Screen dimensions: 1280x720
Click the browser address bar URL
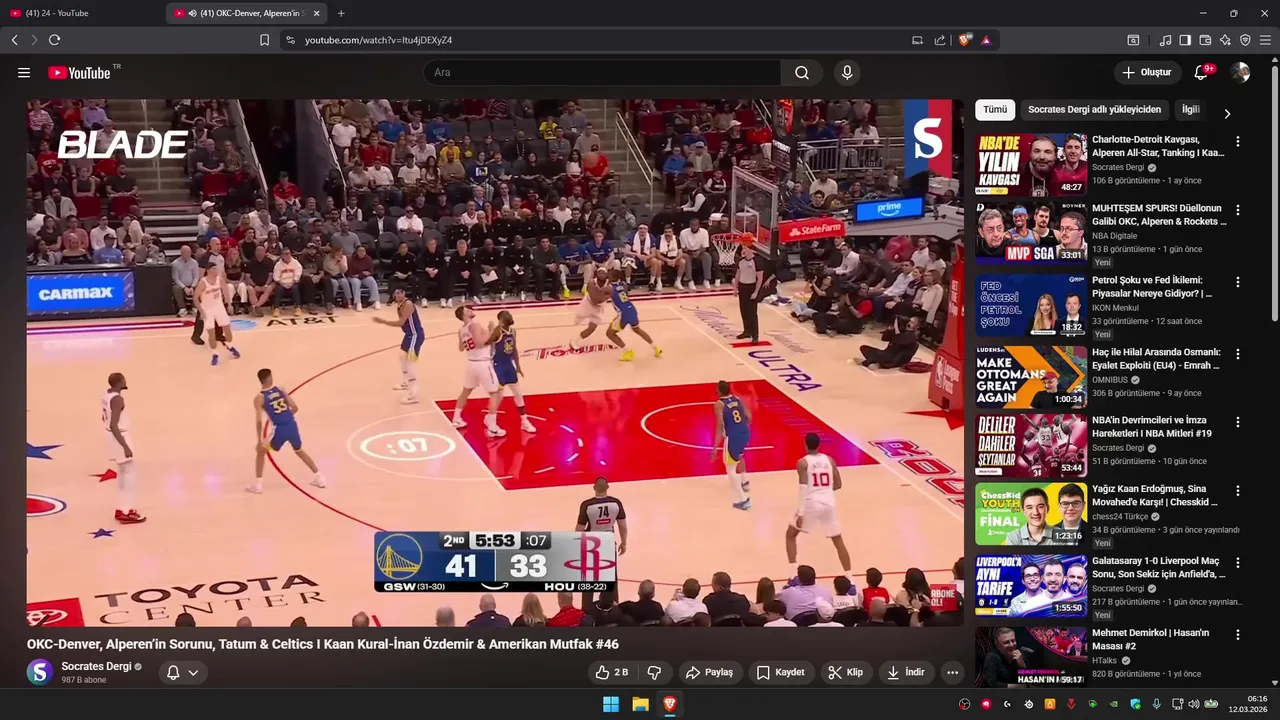378,40
